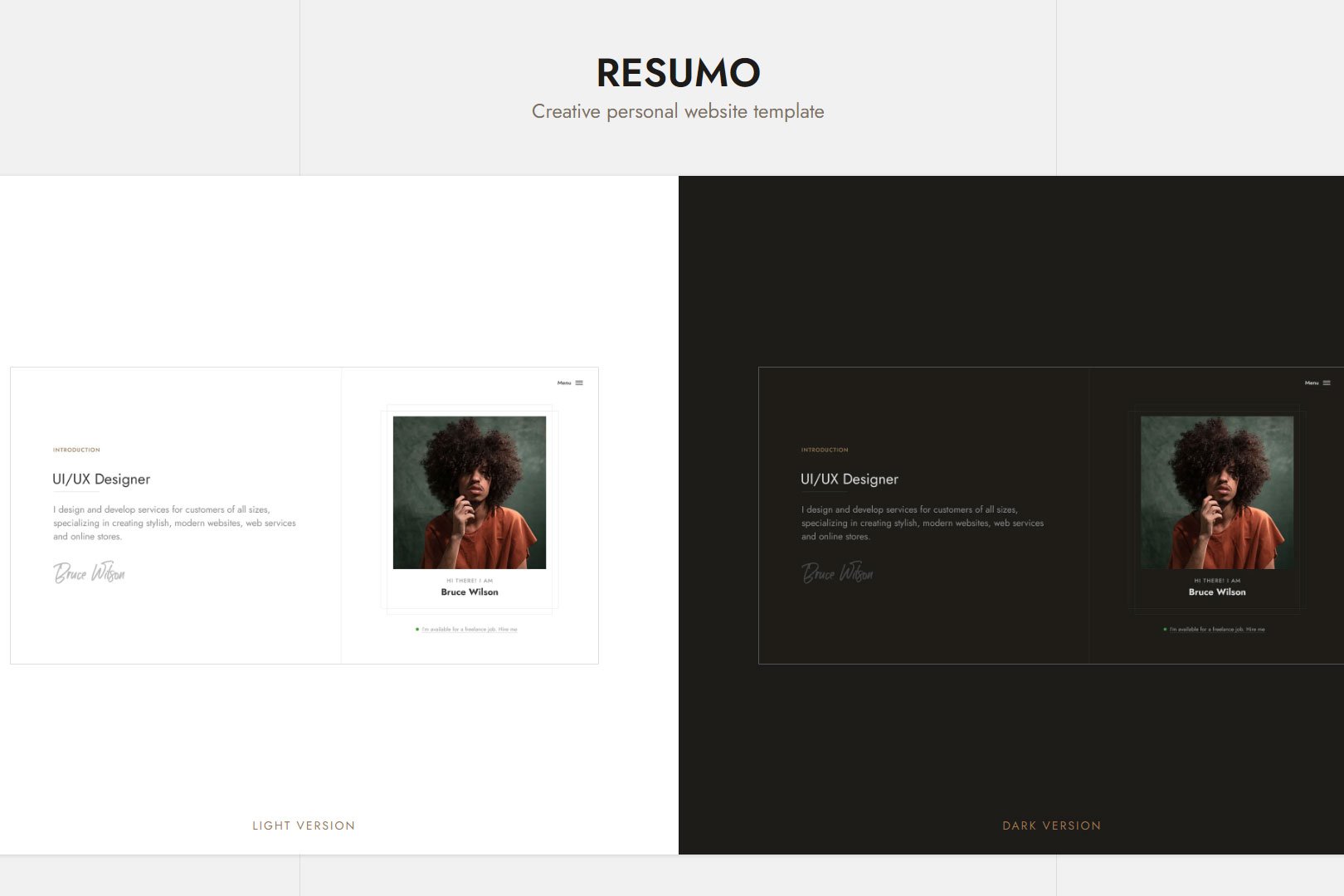Image resolution: width=1344 pixels, height=896 pixels.
Task: Click the hamburger menu icon in light preview
Action: 579,382
